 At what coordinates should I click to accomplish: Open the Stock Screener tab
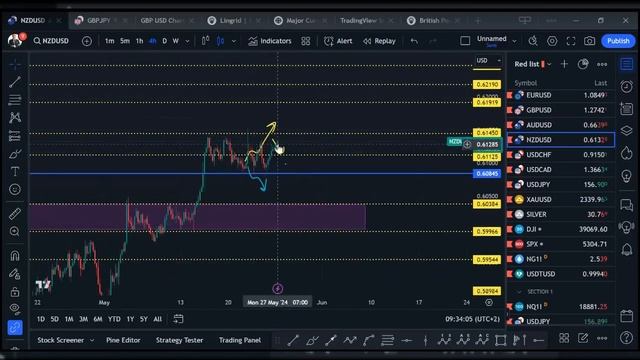tap(60, 340)
